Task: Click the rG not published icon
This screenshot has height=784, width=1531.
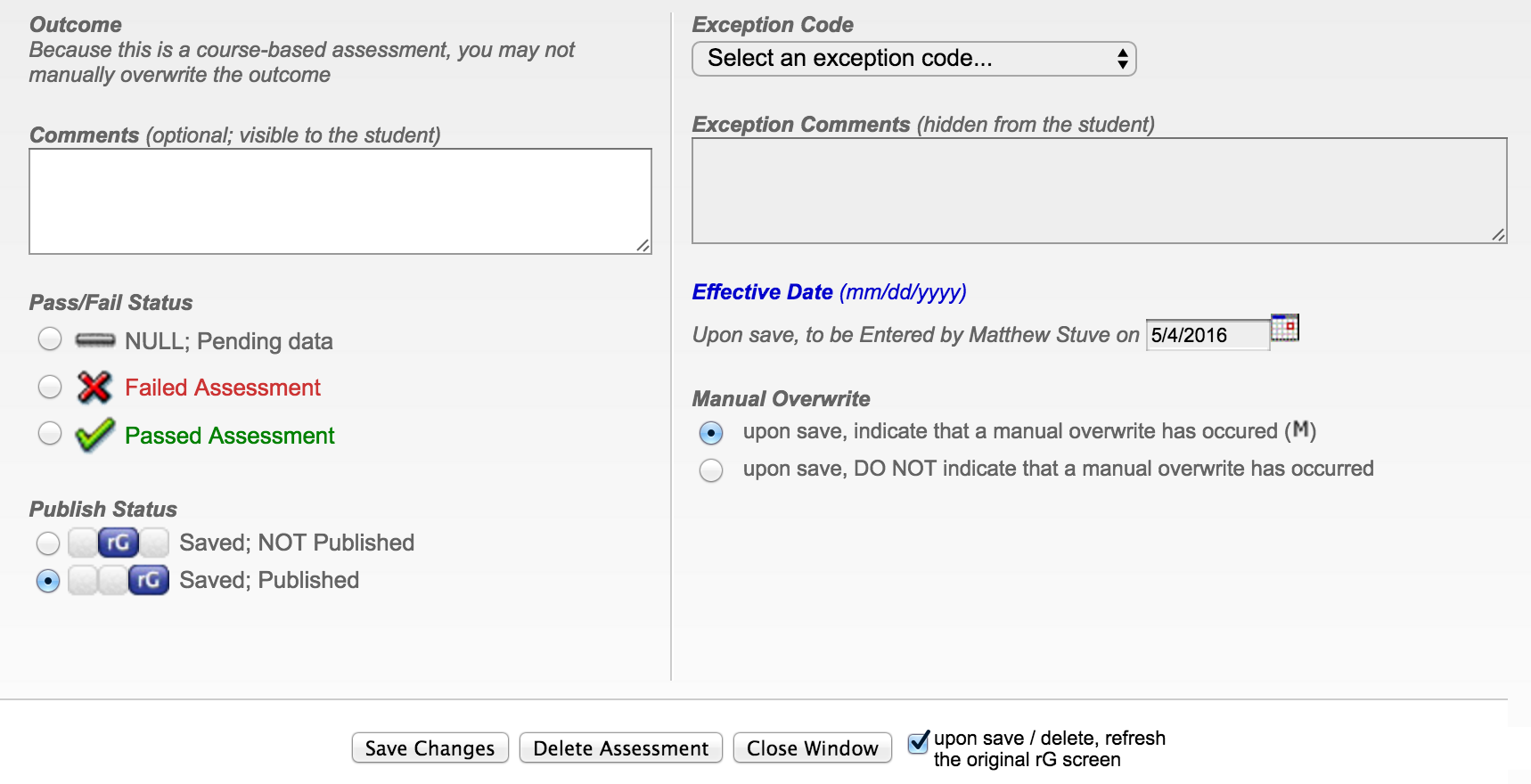Action: click(x=119, y=542)
